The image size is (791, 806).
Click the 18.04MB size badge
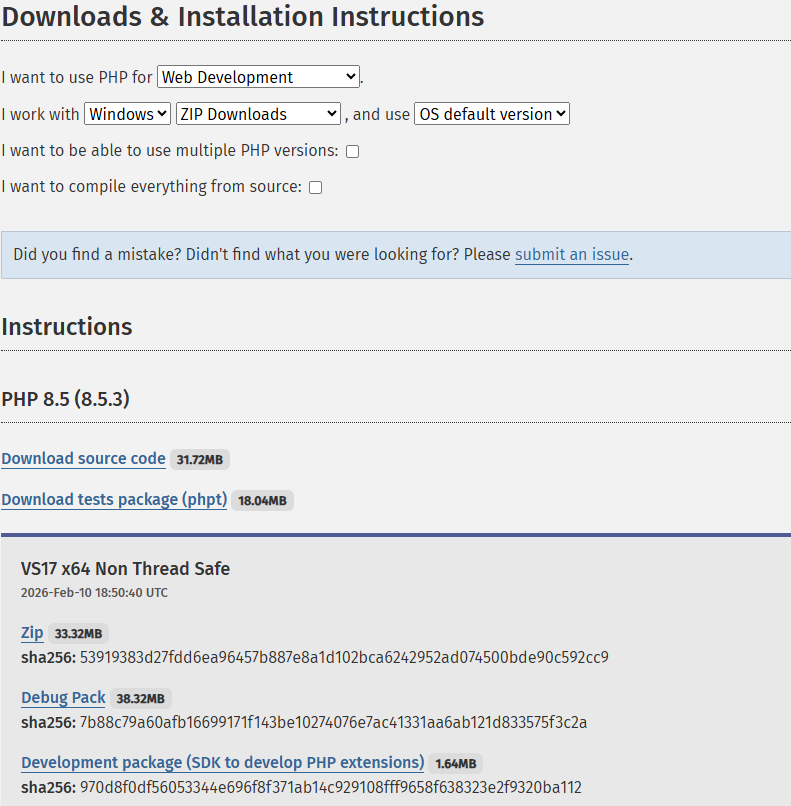pos(262,501)
